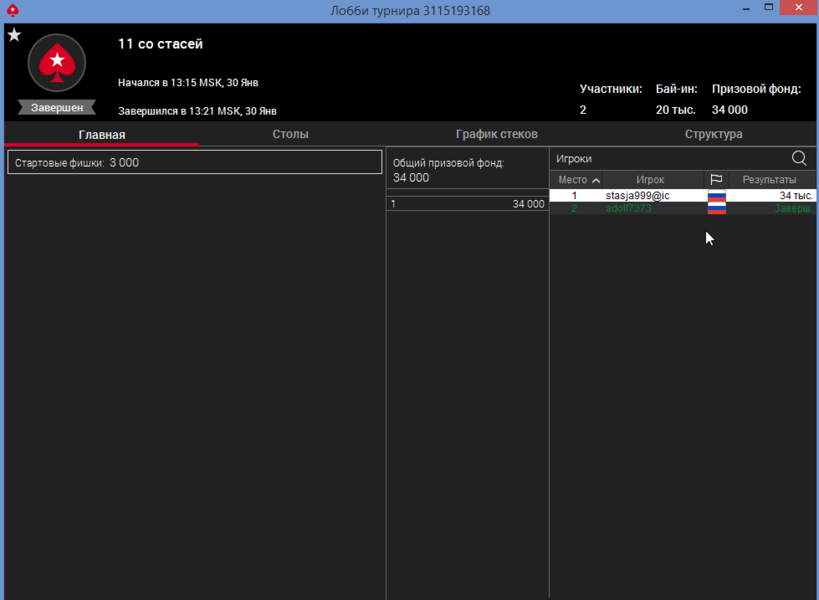Click the Стартовые фишки field
This screenshot has height=600, width=819.
[195, 162]
